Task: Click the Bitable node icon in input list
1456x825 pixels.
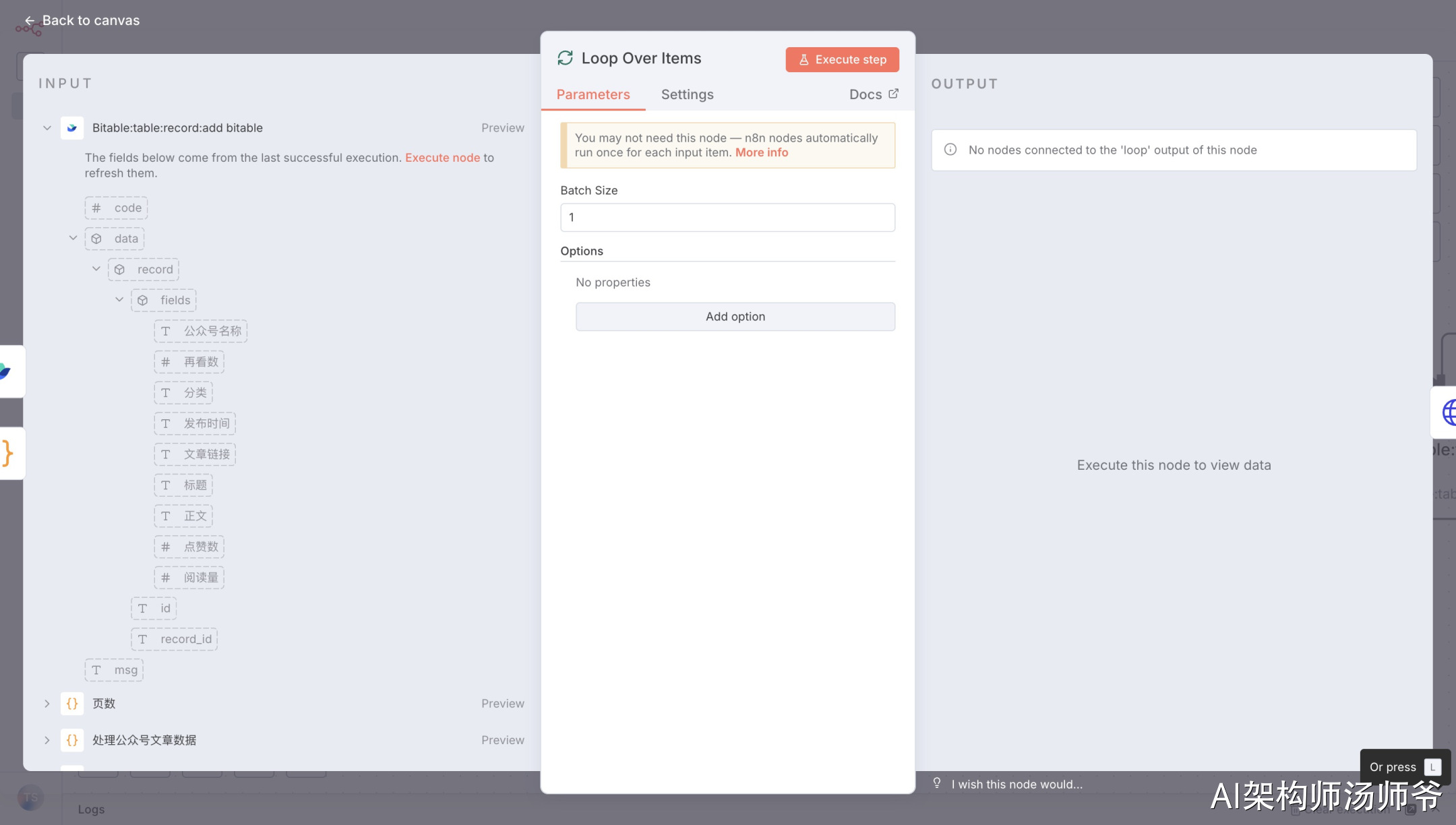Action: [x=72, y=128]
